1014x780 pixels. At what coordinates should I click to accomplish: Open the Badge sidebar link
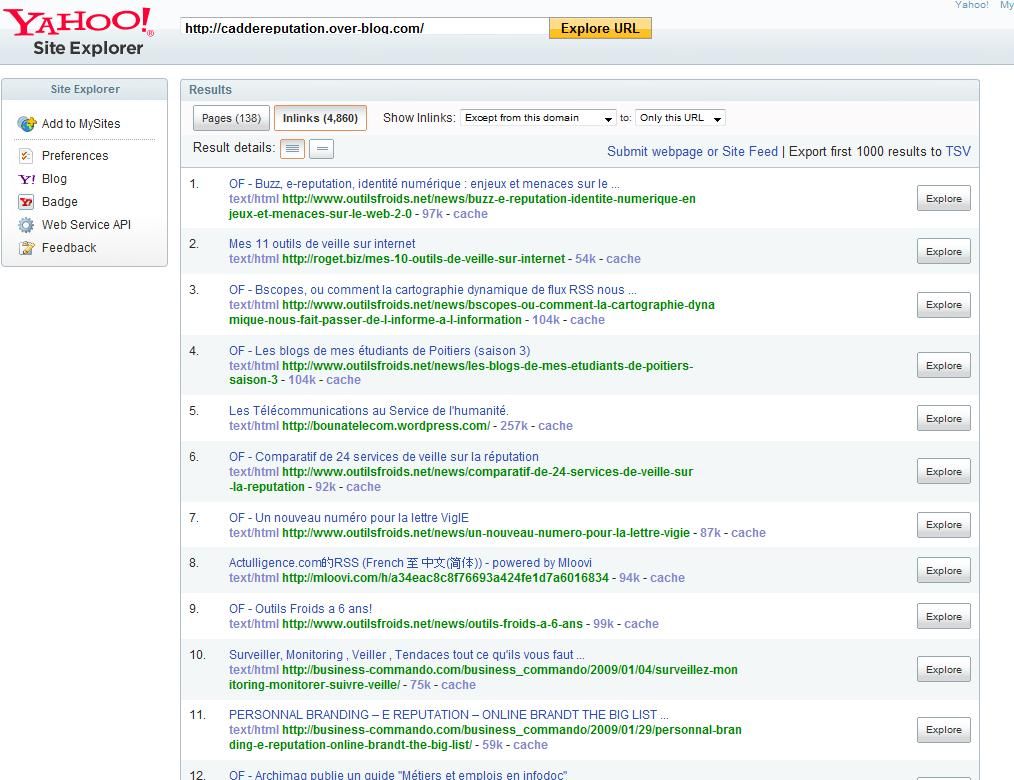coord(59,202)
